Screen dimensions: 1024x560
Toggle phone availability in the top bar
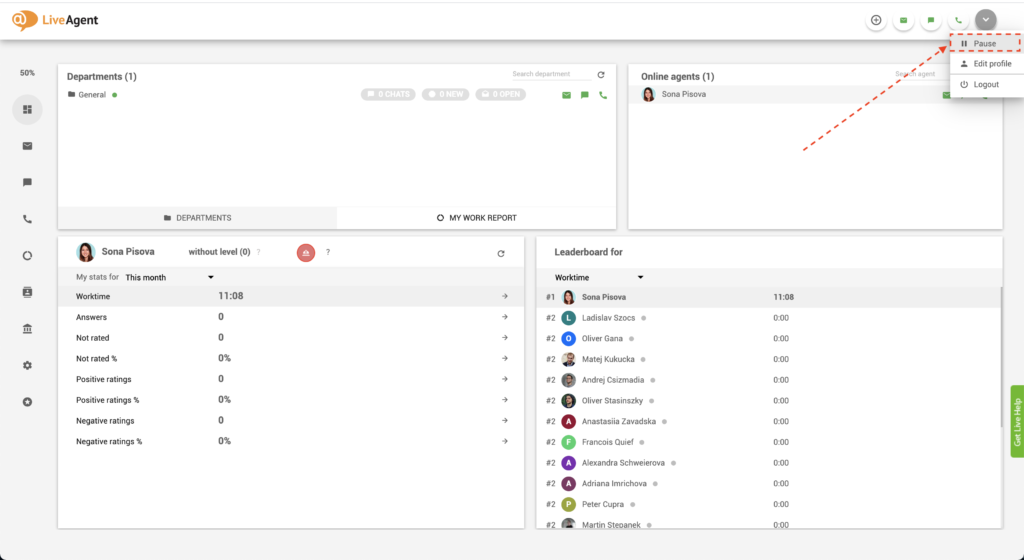pyautogui.click(x=958, y=20)
